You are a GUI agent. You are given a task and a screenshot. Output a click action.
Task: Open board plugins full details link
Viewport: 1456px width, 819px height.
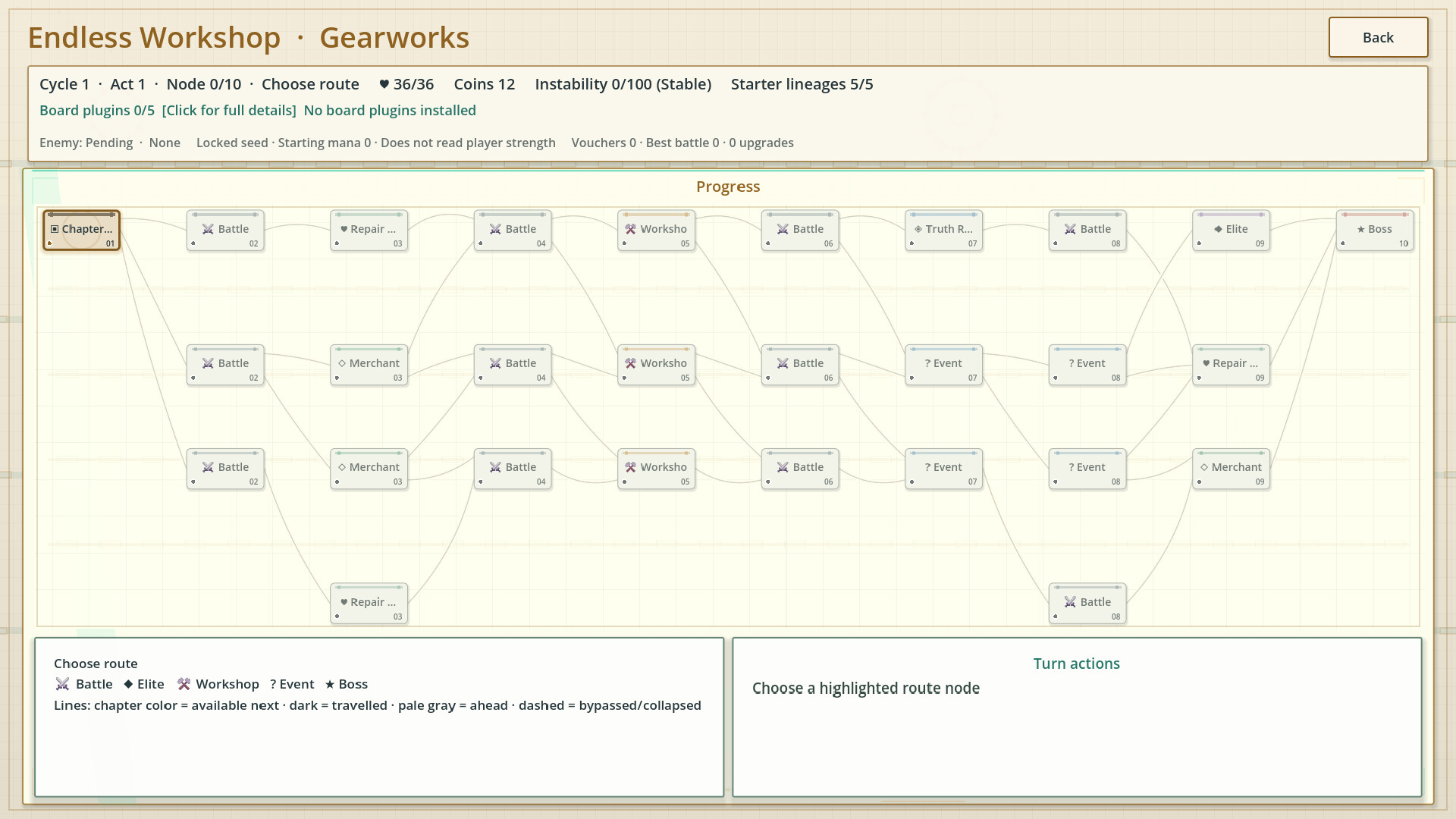point(229,111)
